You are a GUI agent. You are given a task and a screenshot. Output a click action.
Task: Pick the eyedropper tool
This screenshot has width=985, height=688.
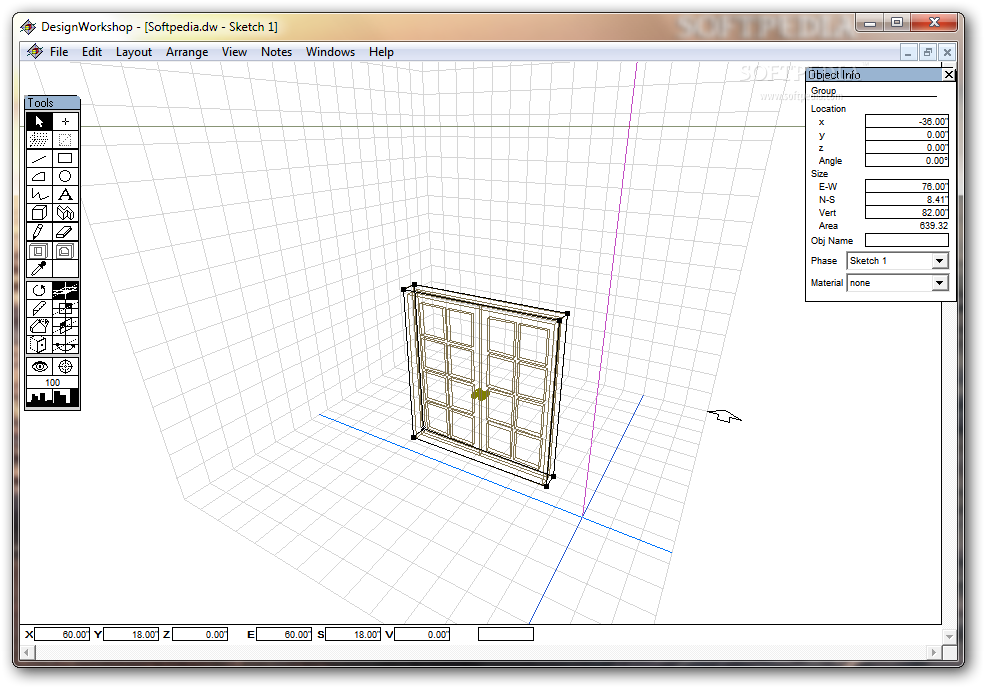tap(39, 269)
